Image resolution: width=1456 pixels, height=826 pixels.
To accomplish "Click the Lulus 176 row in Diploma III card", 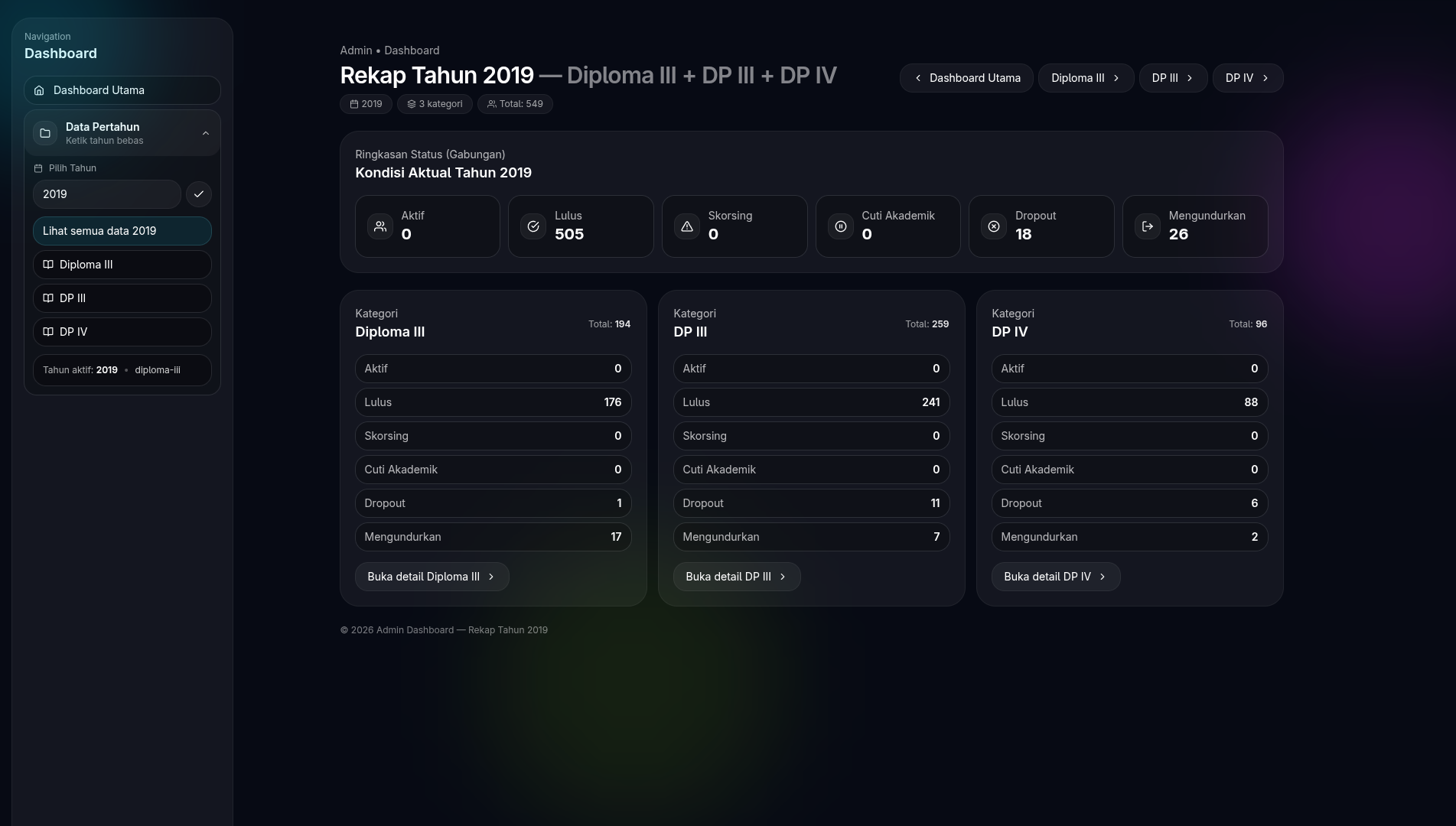I will point(493,402).
